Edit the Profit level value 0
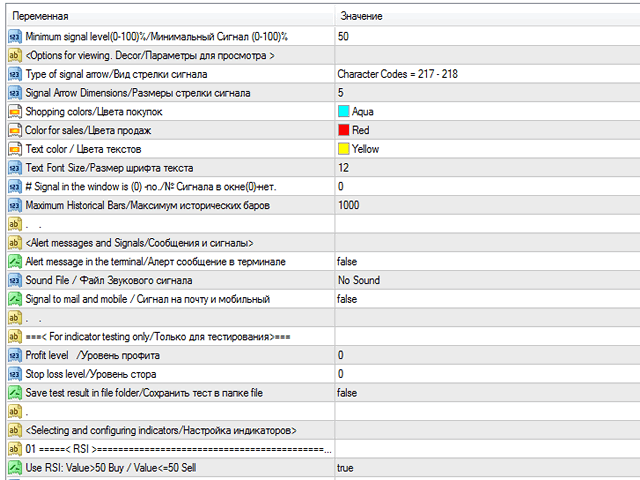640x480 pixels. coord(341,356)
